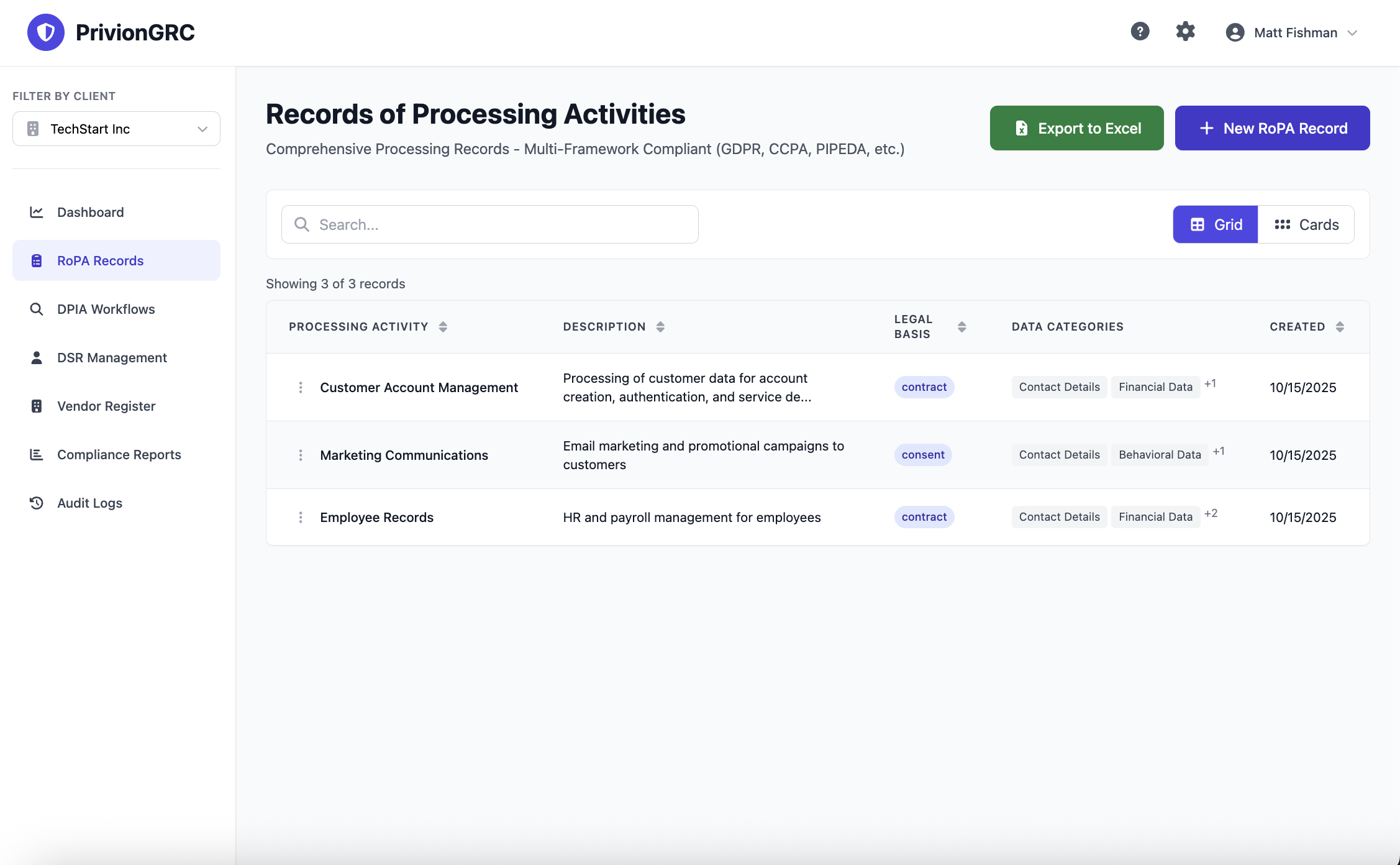The image size is (1400, 865).
Task: Open row menu for Employee Records
Action: point(301,518)
